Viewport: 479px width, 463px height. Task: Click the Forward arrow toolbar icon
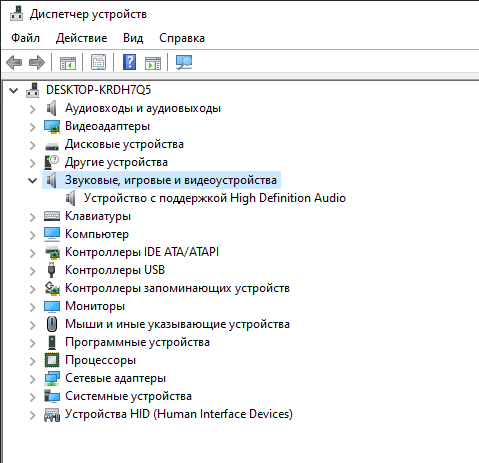point(37,62)
